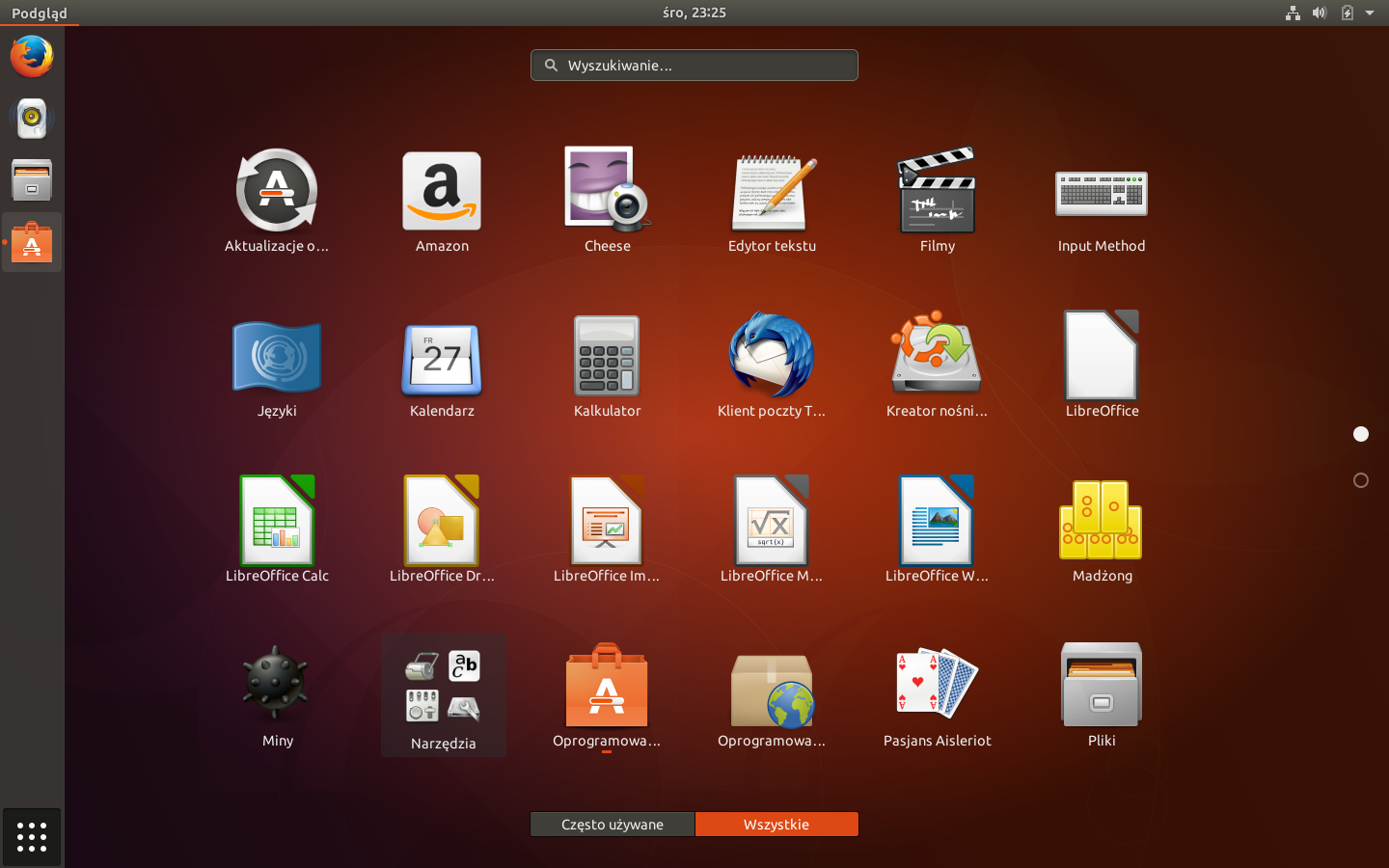The width and height of the screenshot is (1389, 868).
Task: Go to first app page dot
Action: click(1361, 434)
